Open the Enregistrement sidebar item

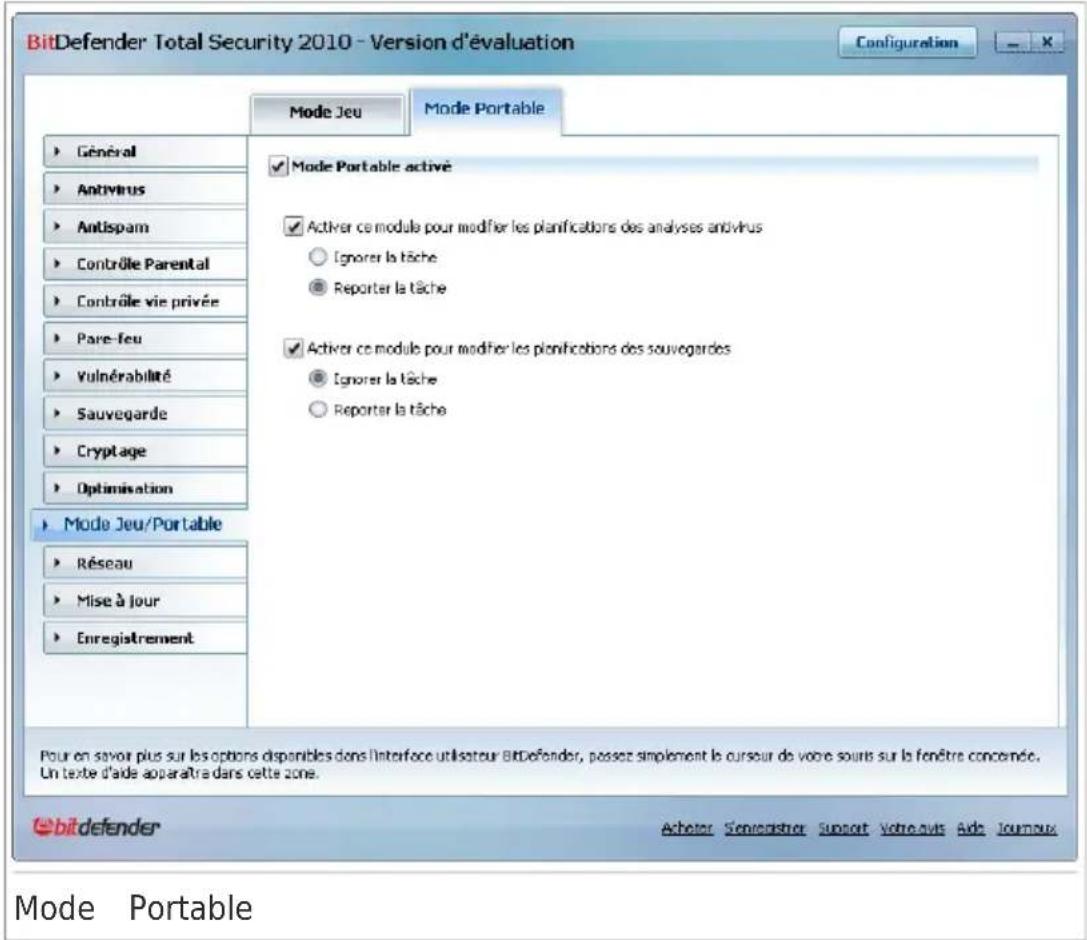coord(145,638)
